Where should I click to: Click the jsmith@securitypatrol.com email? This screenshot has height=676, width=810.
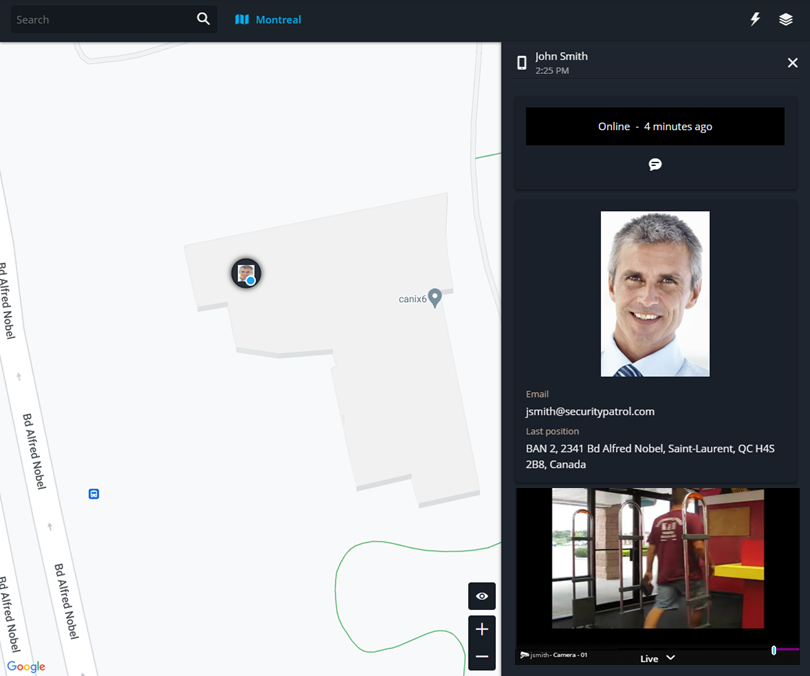(x=590, y=411)
